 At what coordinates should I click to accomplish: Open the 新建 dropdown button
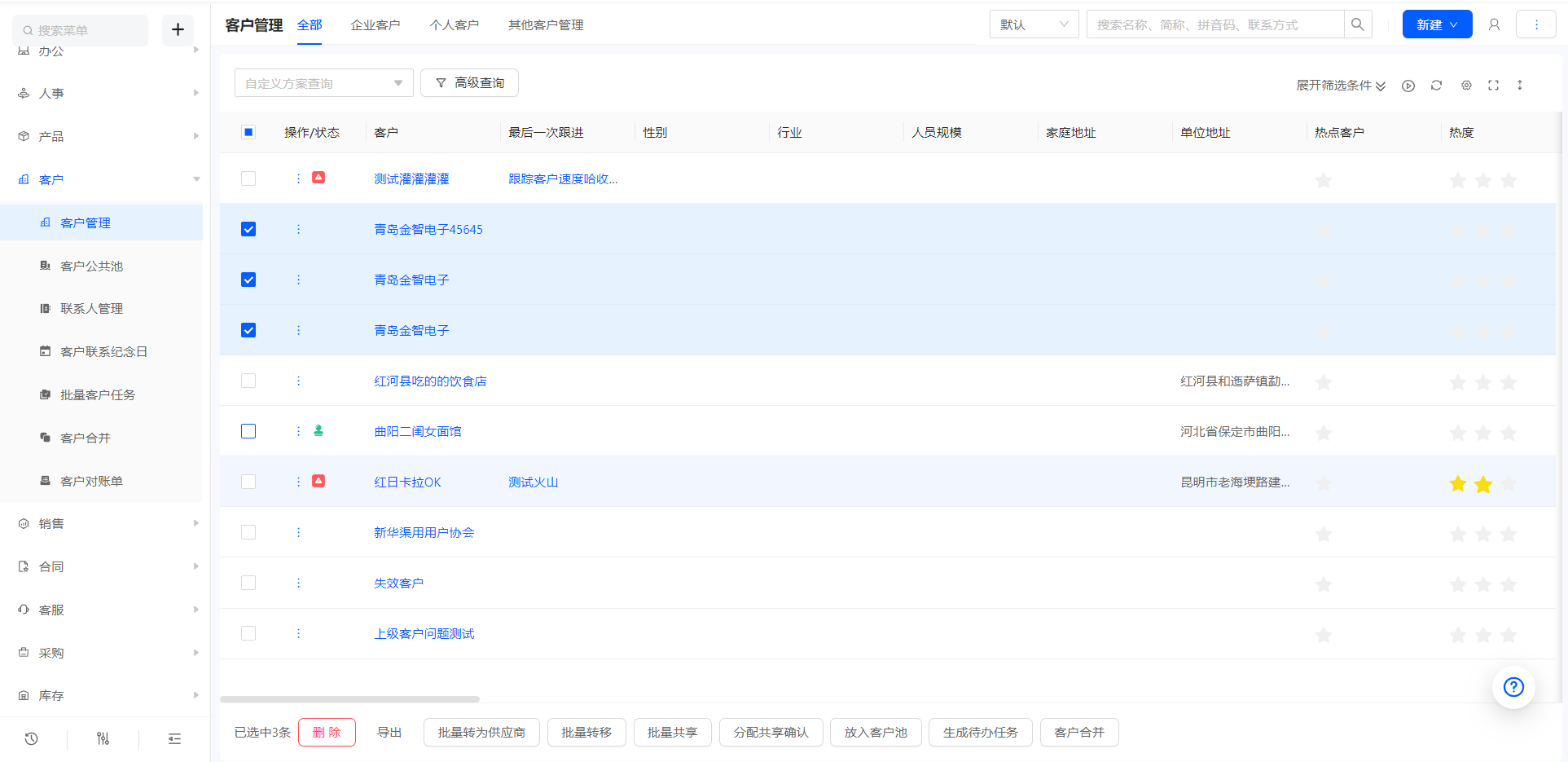1437,24
